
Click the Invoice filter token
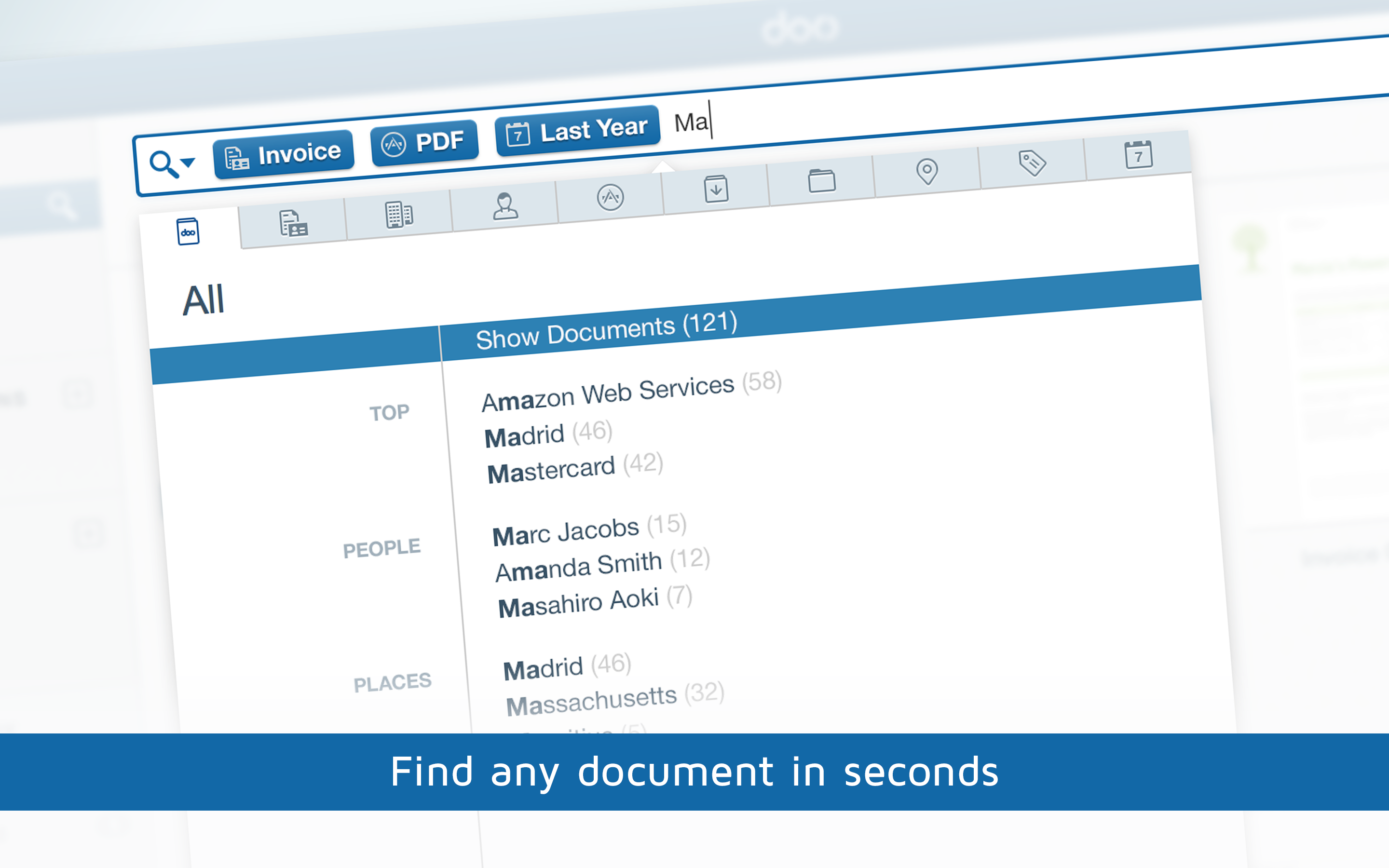284,154
